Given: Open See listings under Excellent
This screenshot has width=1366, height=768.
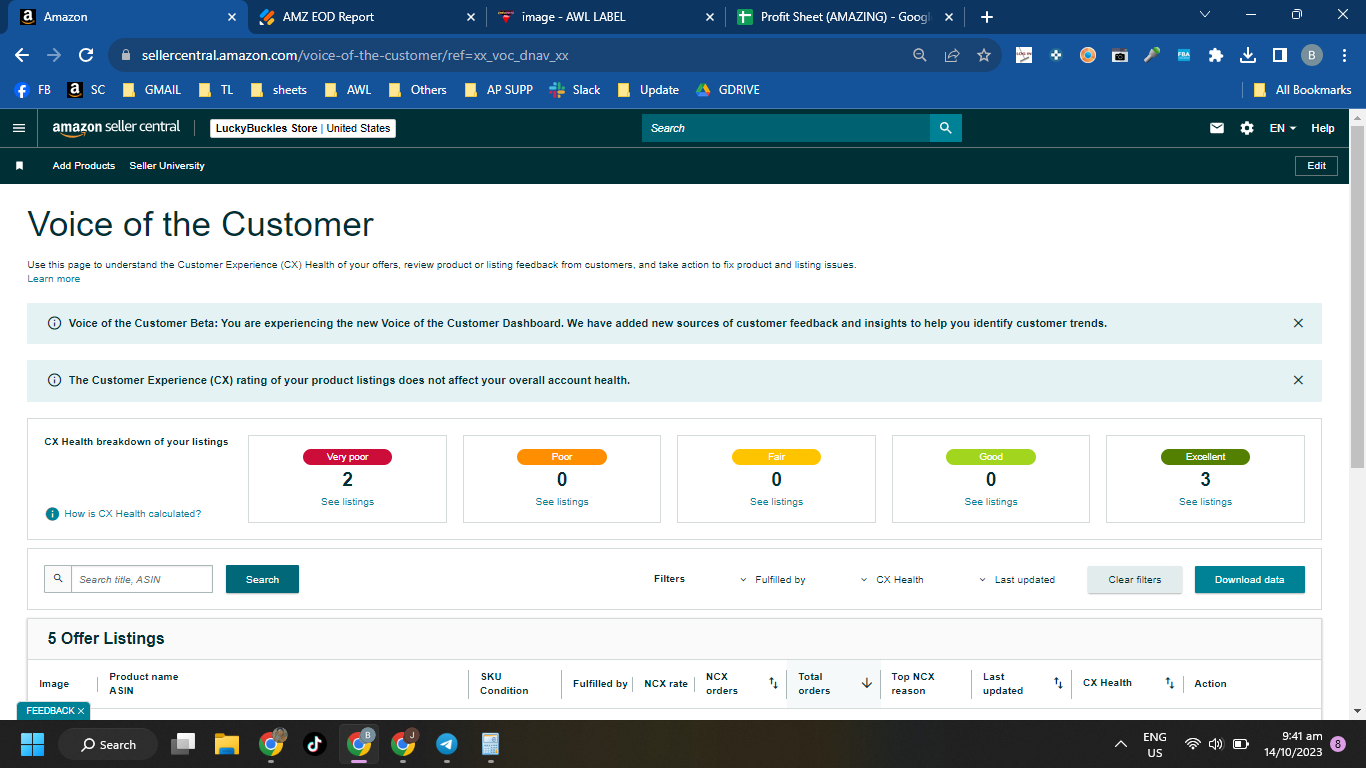Looking at the screenshot, I should (1205, 502).
